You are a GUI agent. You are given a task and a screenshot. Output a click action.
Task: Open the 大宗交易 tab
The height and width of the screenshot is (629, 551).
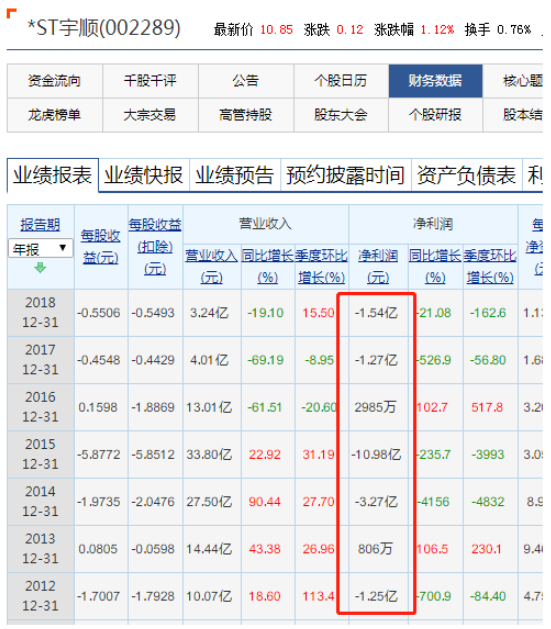pyautogui.click(x=150, y=115)
